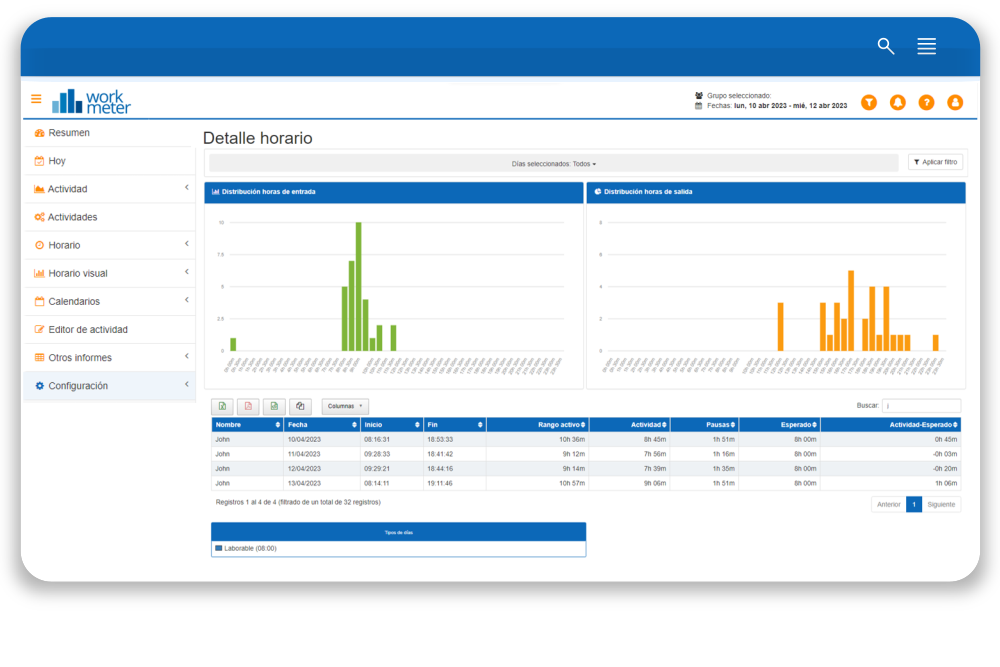The width and height of the screenshot is (1000, 667).
Task: Select Editor de actividad menu item
Action: point(88,329)
